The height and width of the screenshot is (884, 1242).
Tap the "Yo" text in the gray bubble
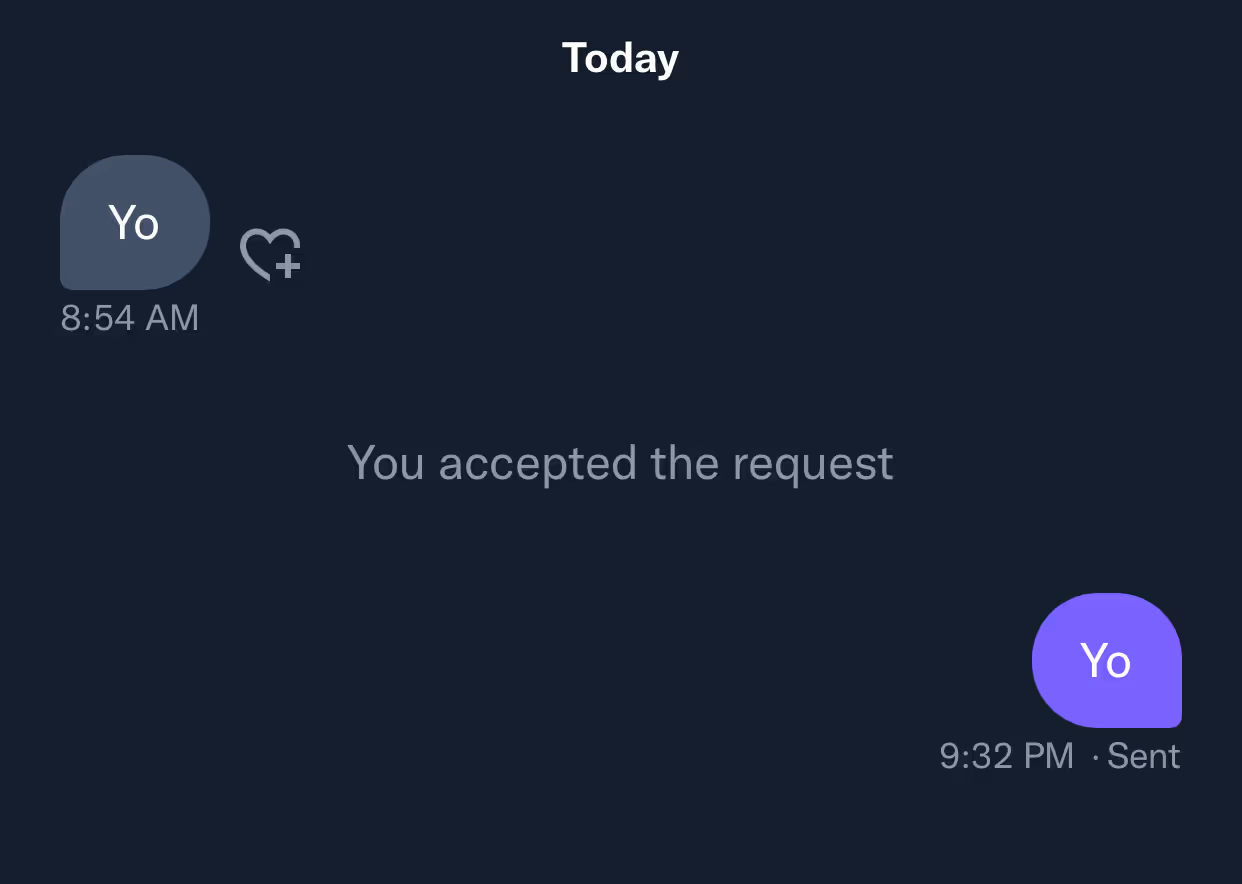click(134, 222)
